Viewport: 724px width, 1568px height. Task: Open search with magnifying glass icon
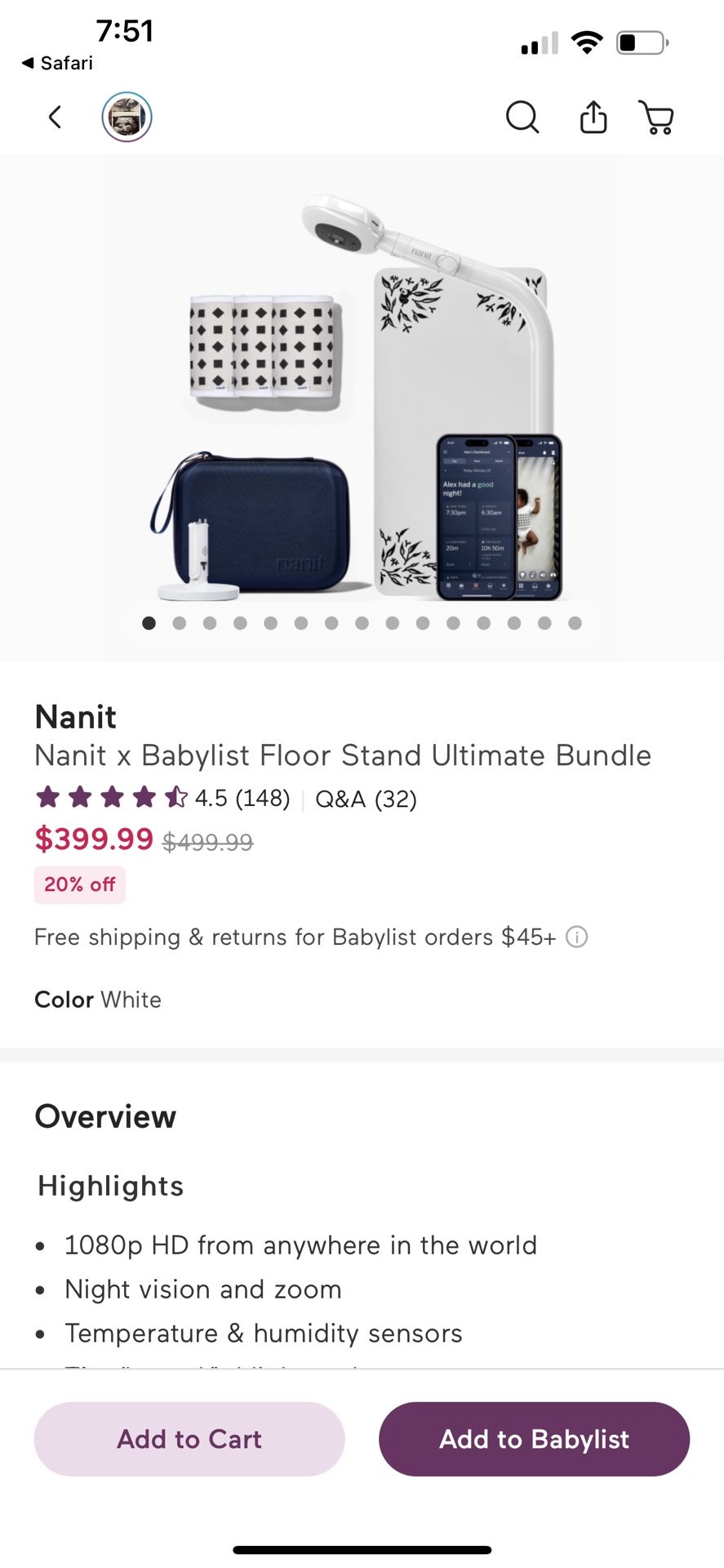click(x=522, y=118)
